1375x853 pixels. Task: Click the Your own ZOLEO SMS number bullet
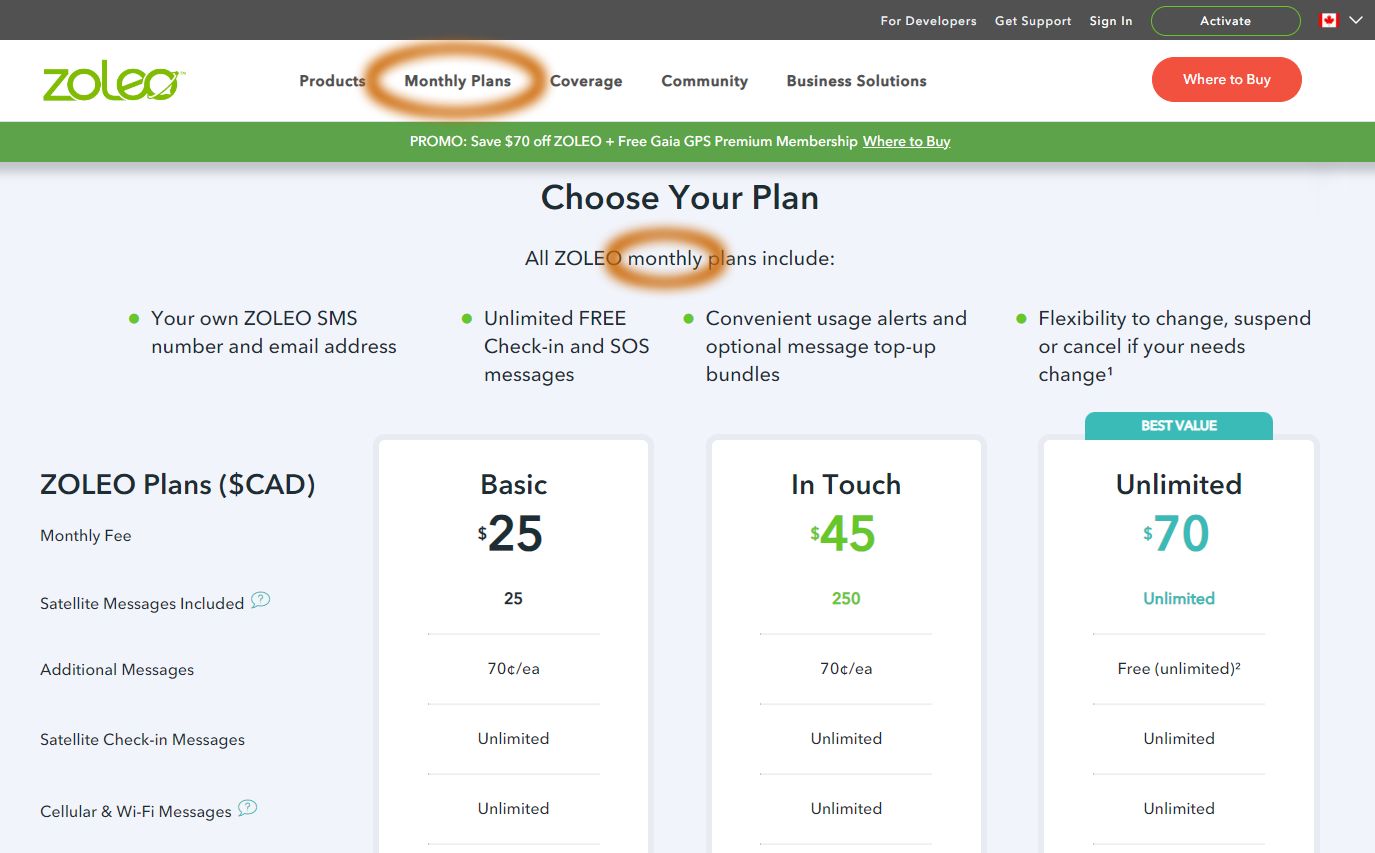pyautogui.click(x=274, y=332)
